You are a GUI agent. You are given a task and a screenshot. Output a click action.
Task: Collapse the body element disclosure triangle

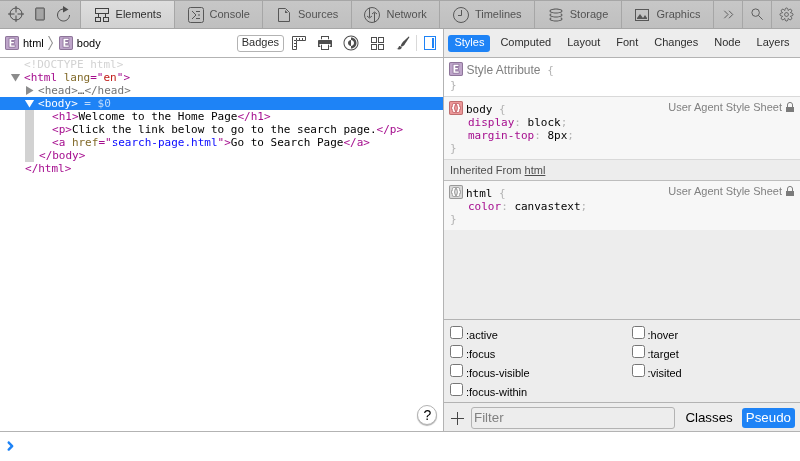pos(30,103)
